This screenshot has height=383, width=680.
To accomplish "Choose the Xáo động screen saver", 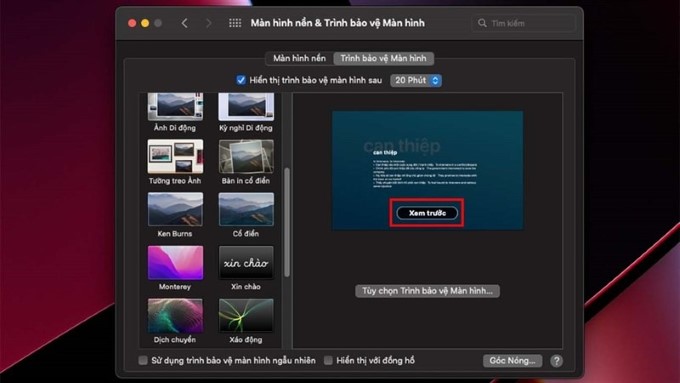I will 246,315.
